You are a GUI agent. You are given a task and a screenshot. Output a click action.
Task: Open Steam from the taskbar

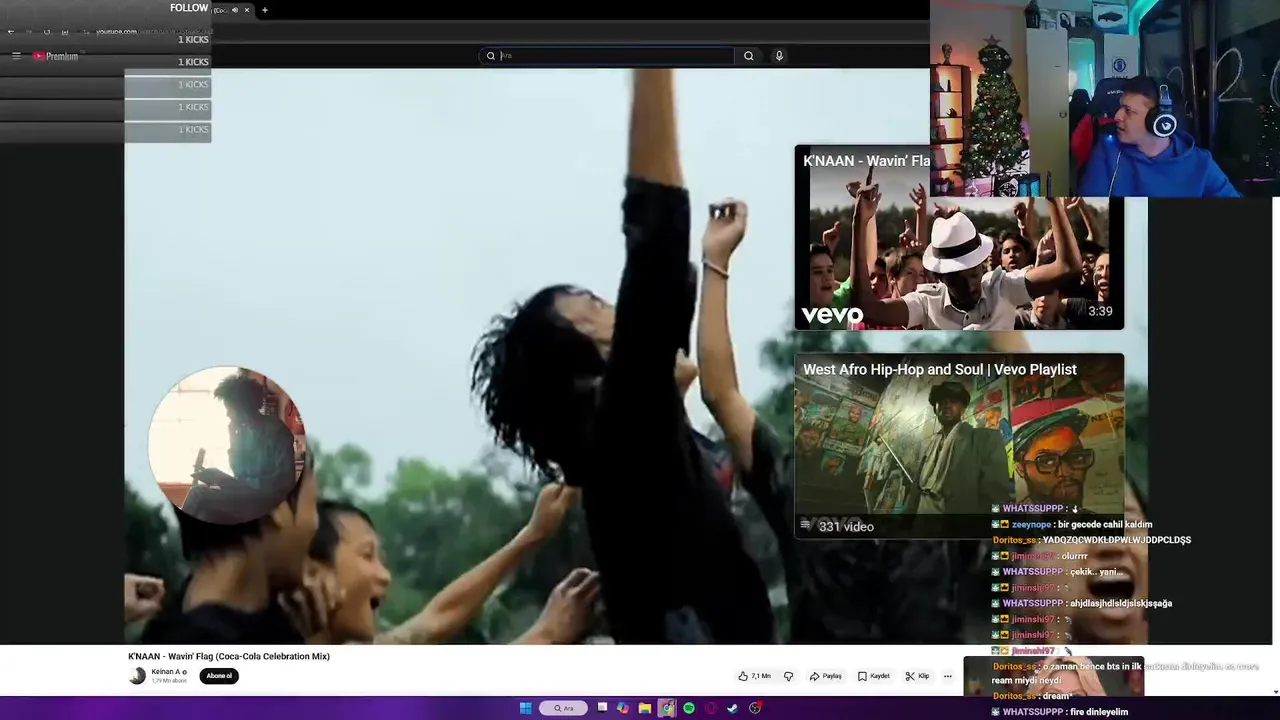pos(733,708)
